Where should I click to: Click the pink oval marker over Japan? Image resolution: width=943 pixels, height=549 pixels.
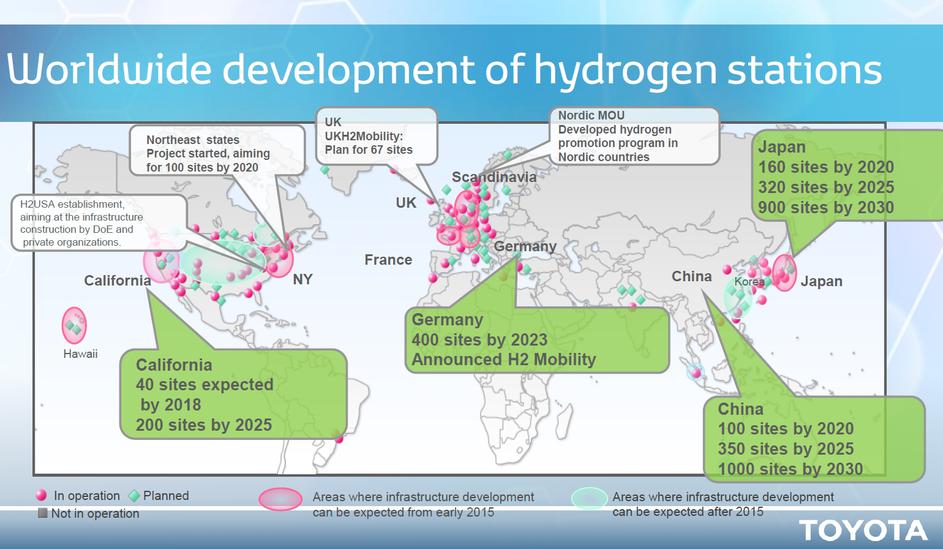pyautogui.click(x=784, y=272)
